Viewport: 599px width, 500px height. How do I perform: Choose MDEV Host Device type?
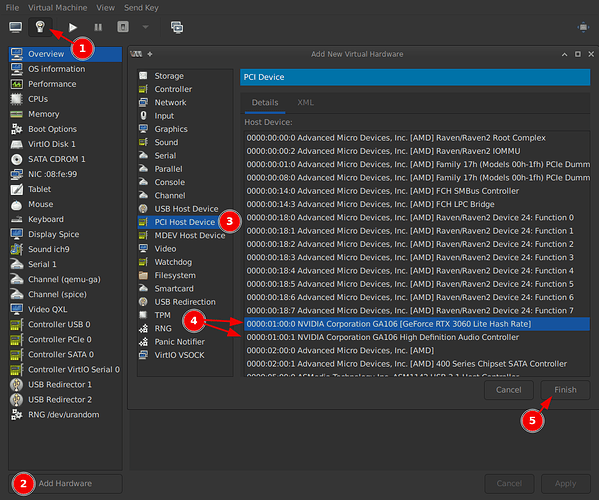click(185, 235)
